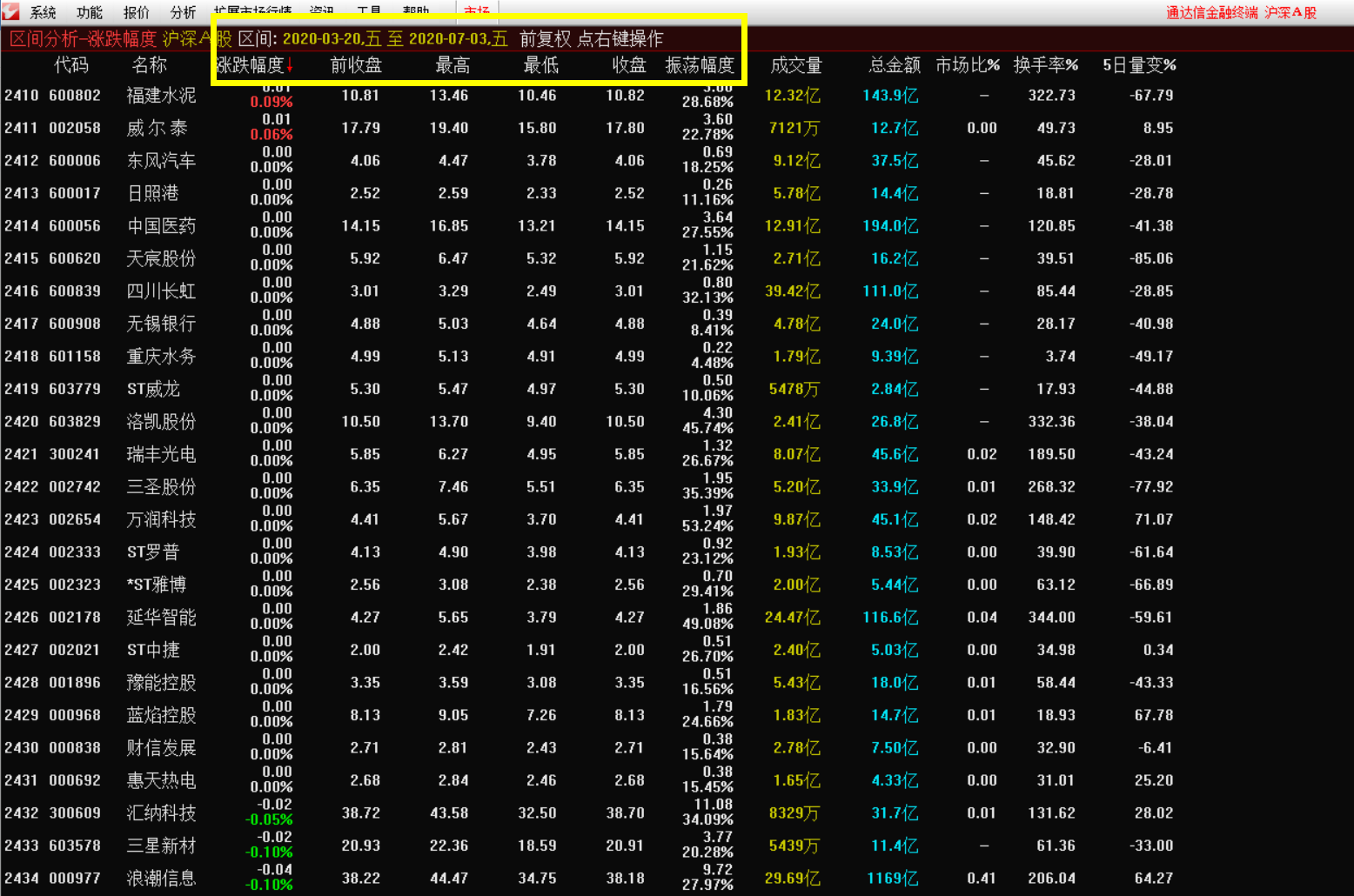1354x896 pixels.
Task: Click the date range 2020-03-20 to 2020-07-03
Action: click(394, 39)
